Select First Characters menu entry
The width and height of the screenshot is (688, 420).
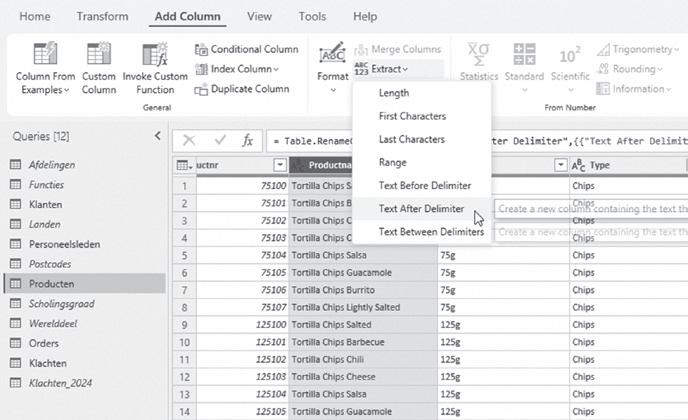pos(412,116)
